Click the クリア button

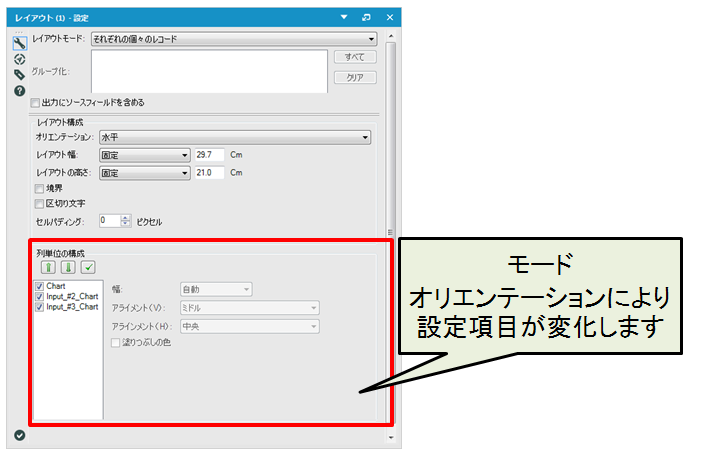point(353,77)
